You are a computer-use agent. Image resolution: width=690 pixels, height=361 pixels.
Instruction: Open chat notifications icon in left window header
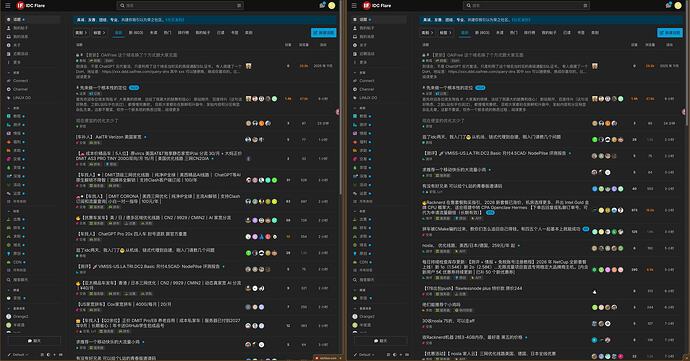[x=322, y=5]
